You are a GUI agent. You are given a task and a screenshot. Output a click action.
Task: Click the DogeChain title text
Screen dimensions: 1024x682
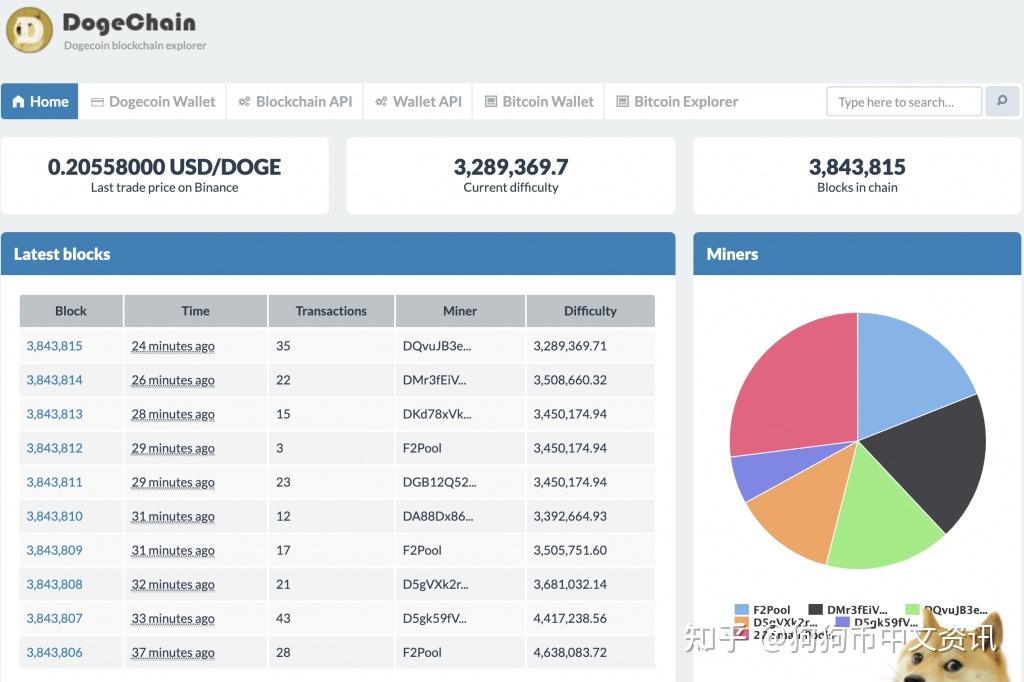[x=129, y=23]
